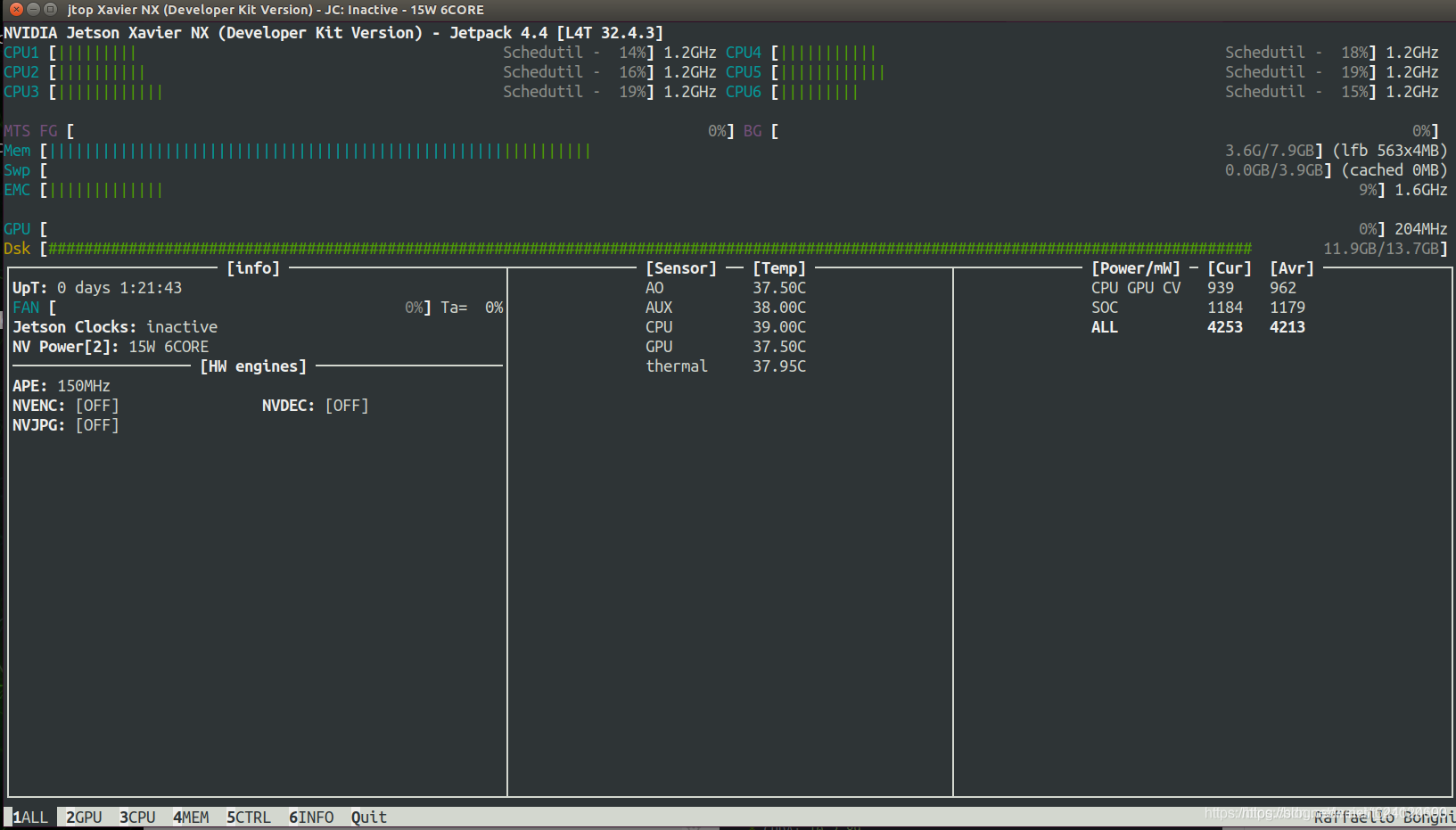Click the [Sensor] column header
The image size is (1456, 830).
[x=681, y=268]
